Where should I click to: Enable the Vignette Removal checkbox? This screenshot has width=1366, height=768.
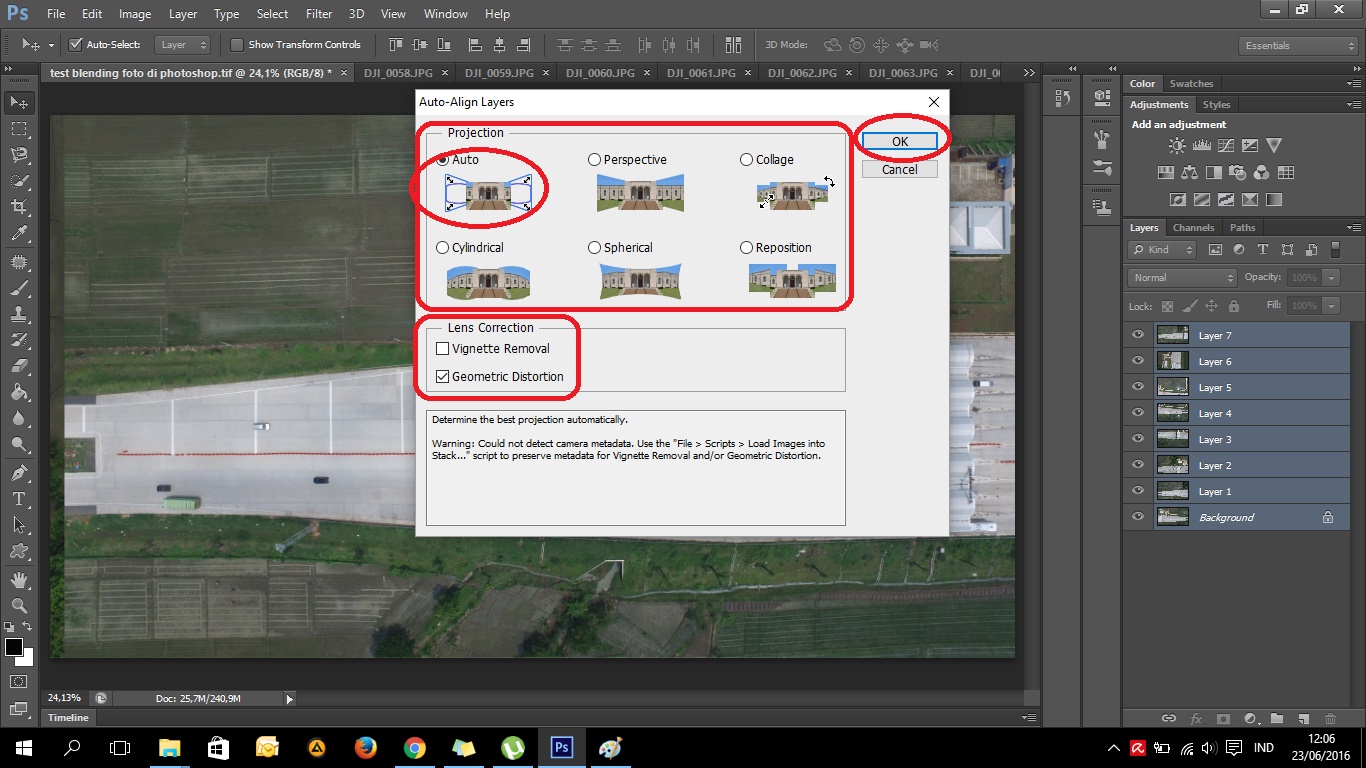tap(442, 349)
